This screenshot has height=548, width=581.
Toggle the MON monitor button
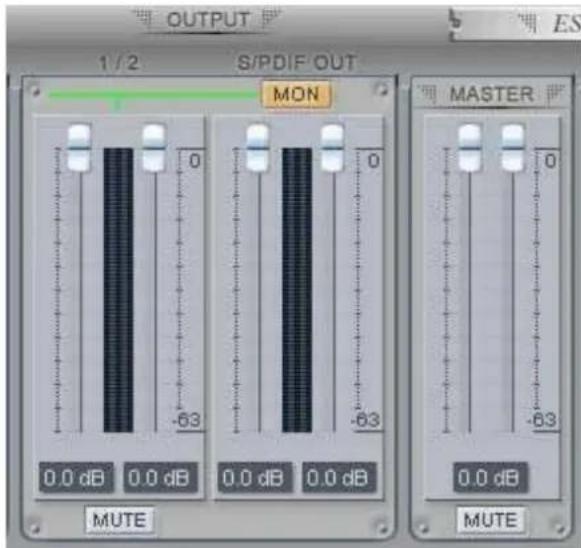click(296, 94)
